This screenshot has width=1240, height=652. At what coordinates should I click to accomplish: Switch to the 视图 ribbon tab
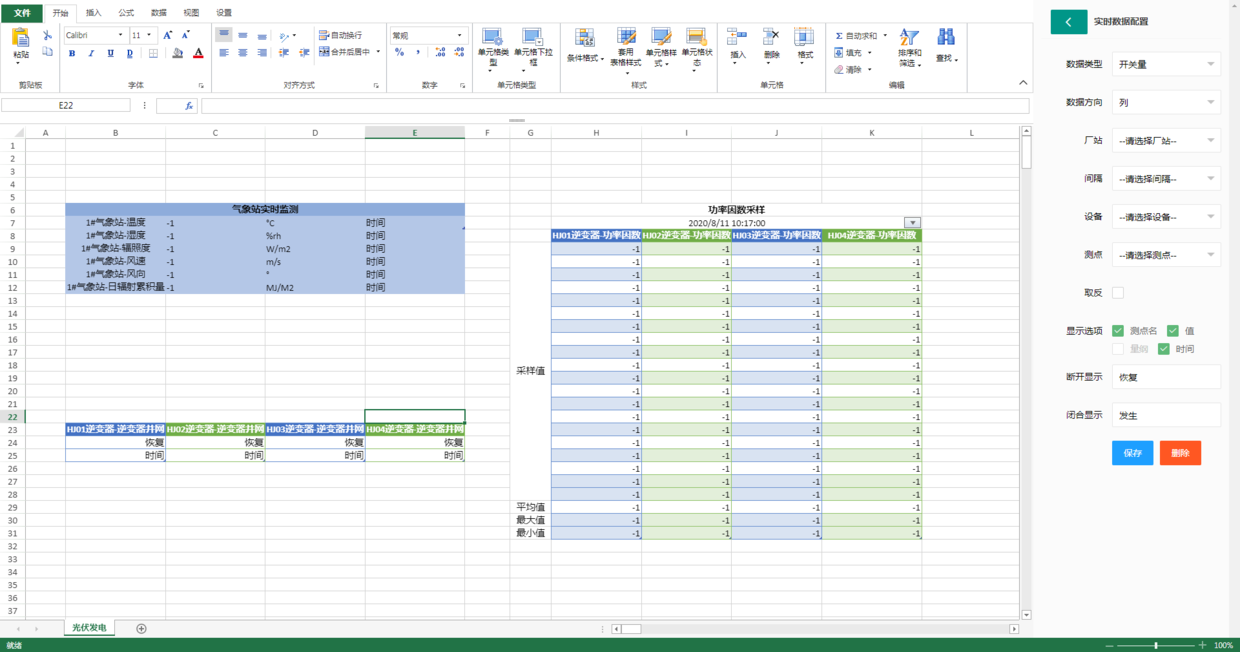pos(191,13)
